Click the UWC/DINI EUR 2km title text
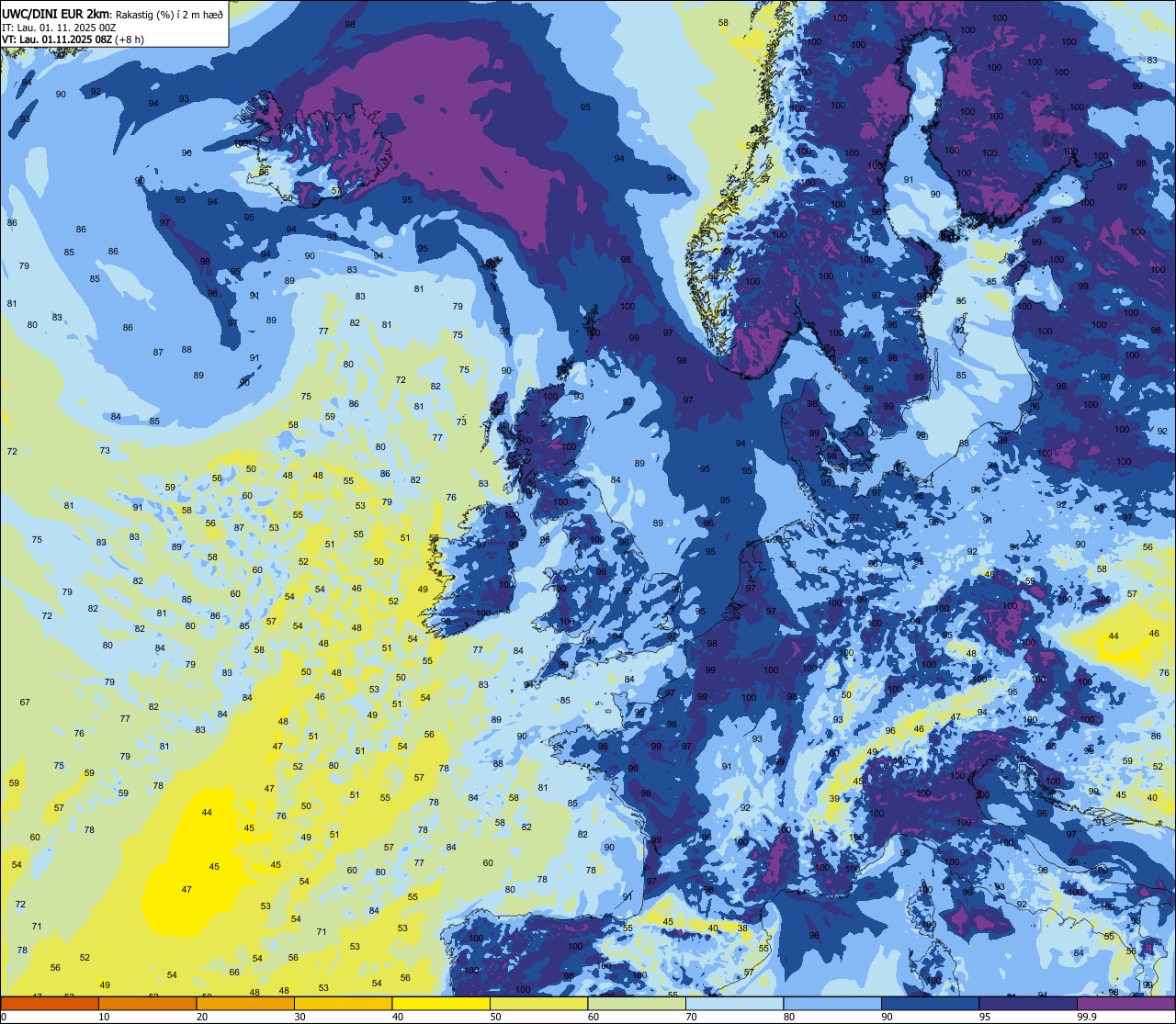 [54, 13]
